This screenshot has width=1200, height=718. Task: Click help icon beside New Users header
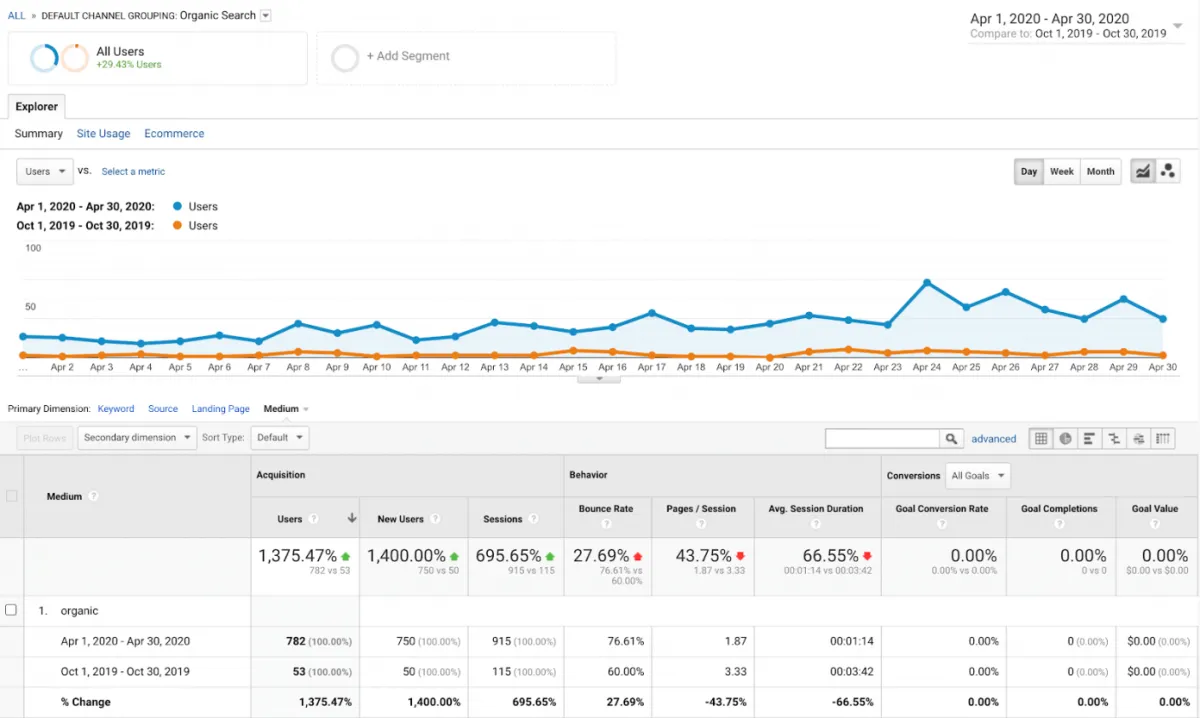(433, 519)
